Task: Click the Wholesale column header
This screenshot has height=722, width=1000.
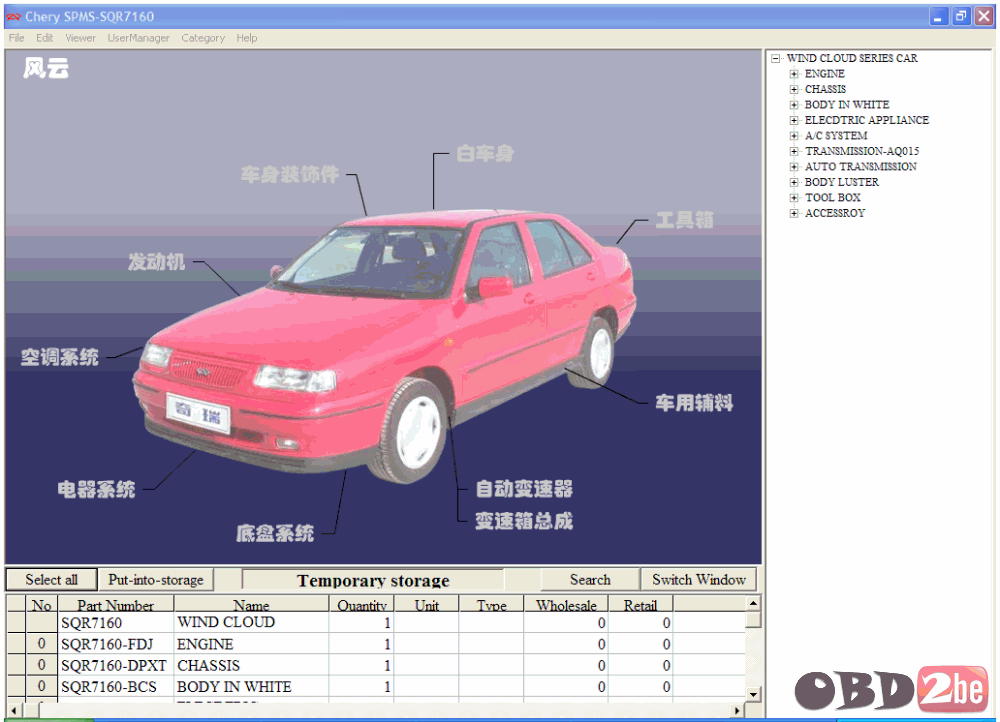Action: click(x=566, y=605)
